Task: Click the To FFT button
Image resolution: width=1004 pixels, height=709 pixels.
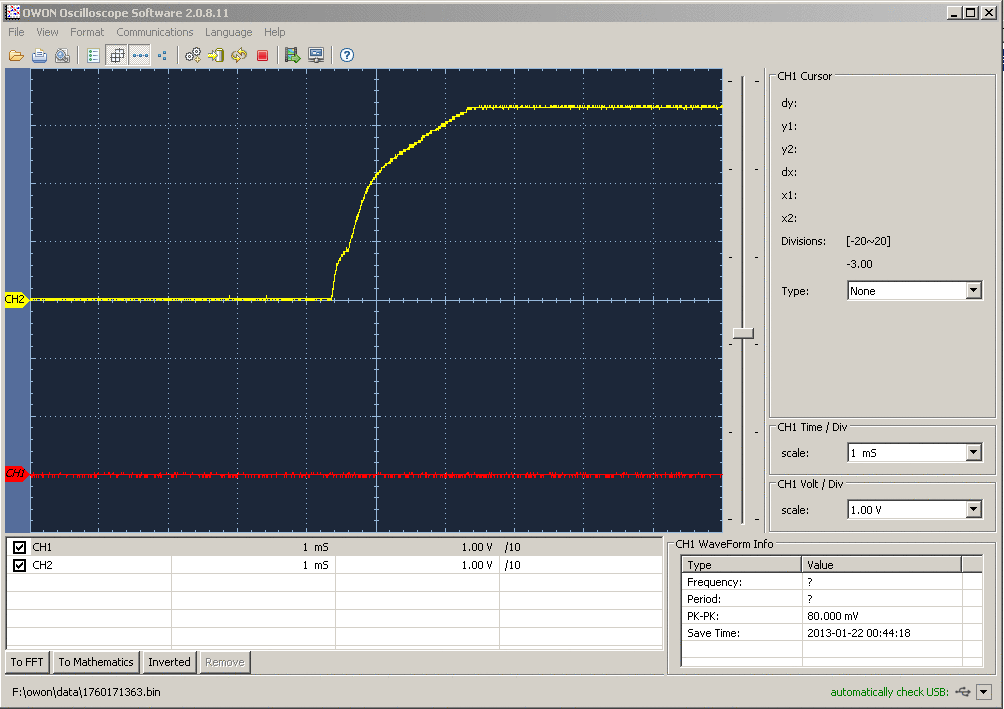Action: pyautogui.click(x=27, y=662)
